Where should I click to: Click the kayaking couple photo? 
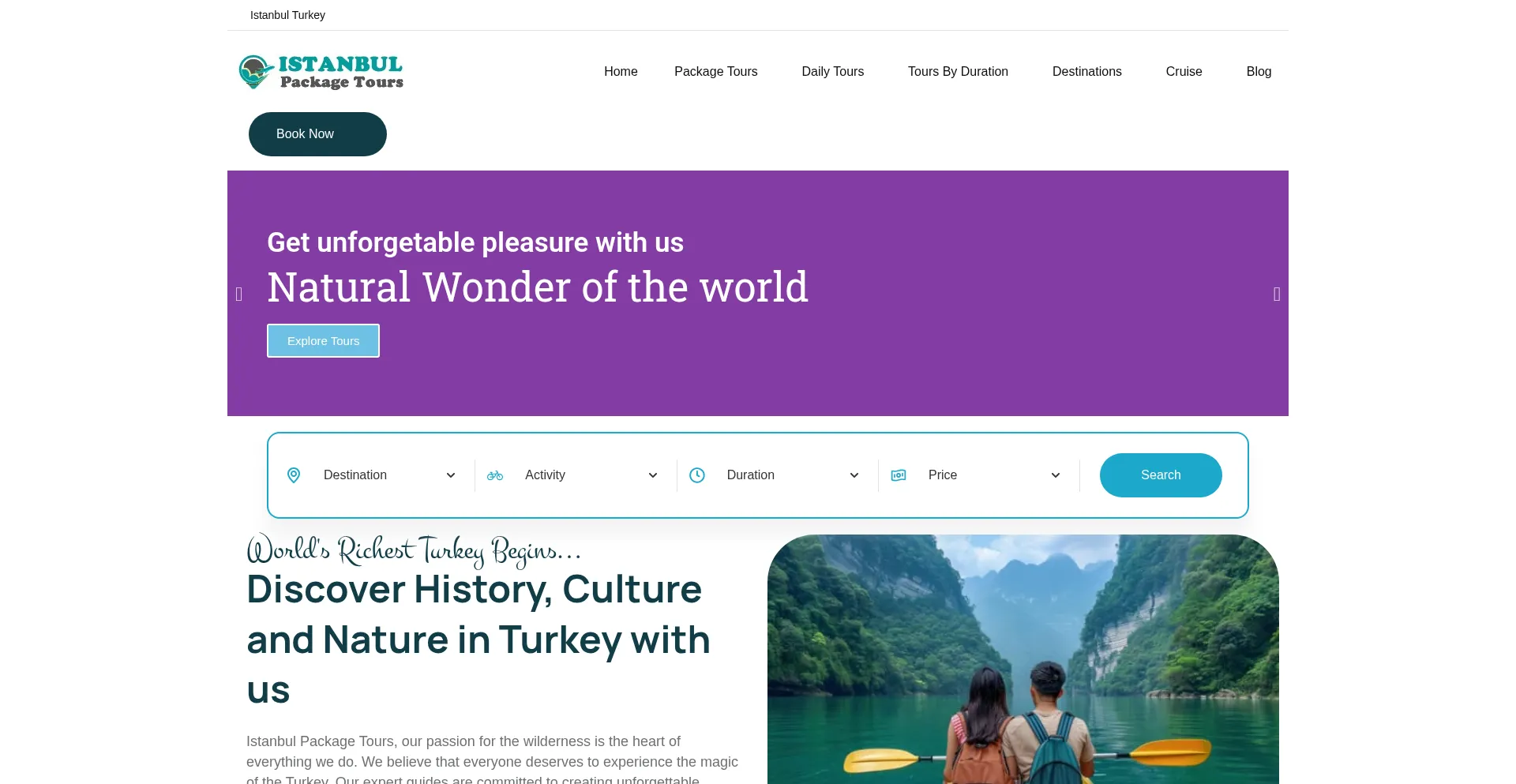pyautogui.click(x=1023, y=659)
